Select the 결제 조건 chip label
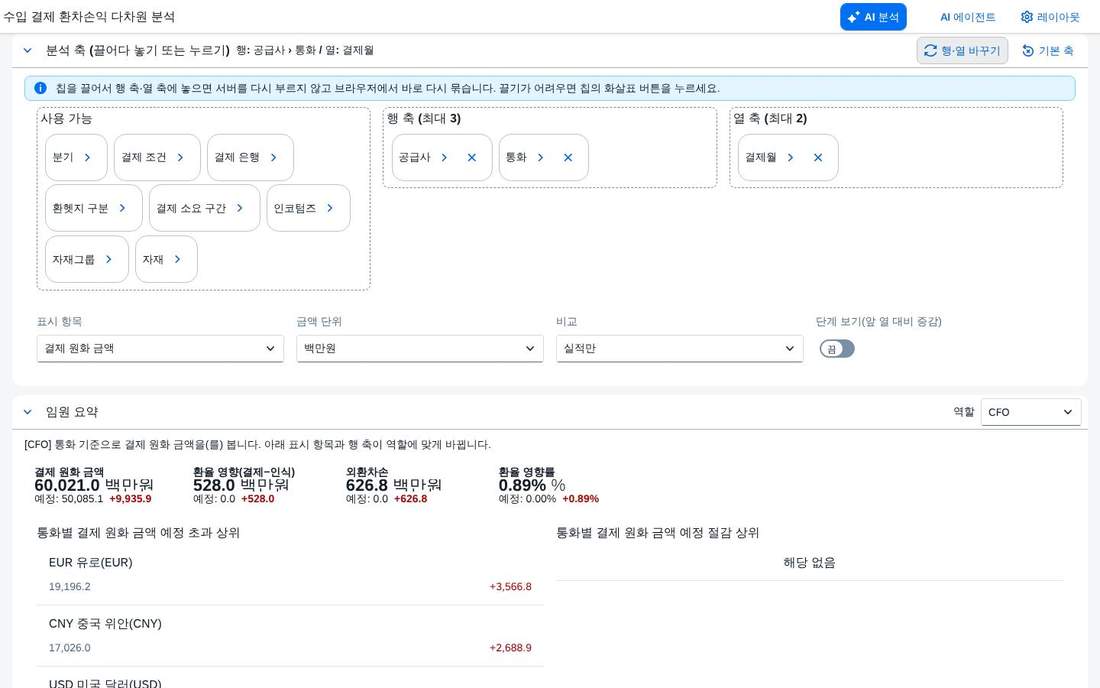Screen dimensions: 1100x688 [x=144, y=158]
